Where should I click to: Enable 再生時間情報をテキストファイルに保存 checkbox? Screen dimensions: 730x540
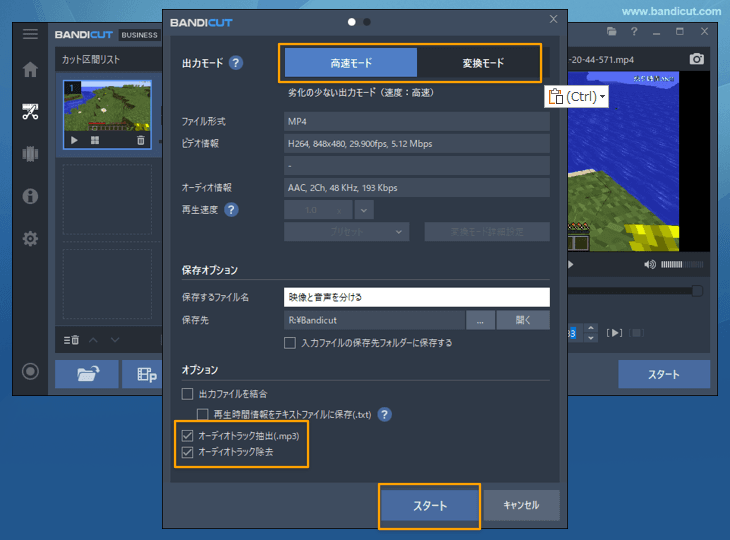[x=203, y=414]
